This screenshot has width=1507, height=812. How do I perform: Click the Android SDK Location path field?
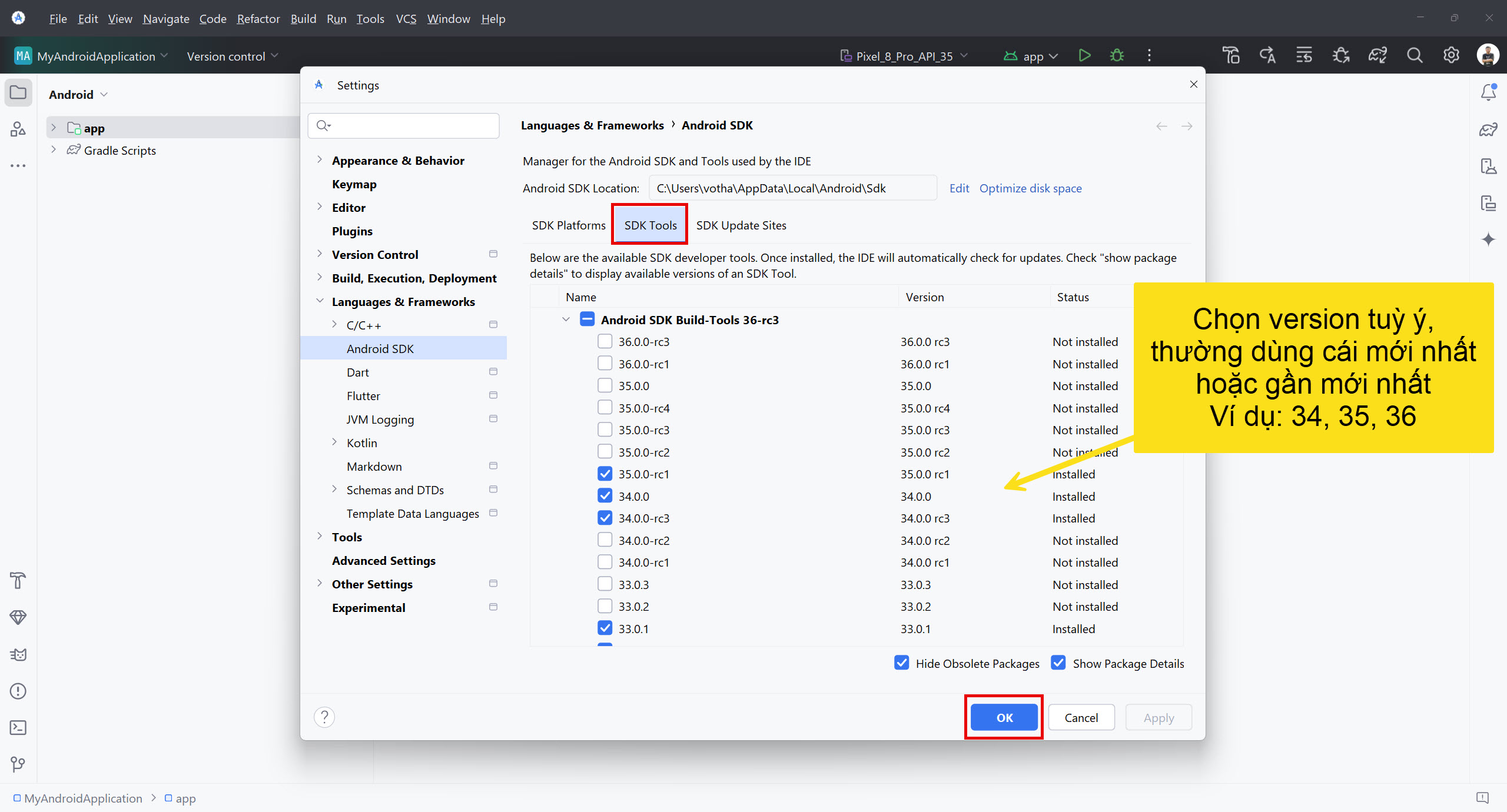click(792, 188)
